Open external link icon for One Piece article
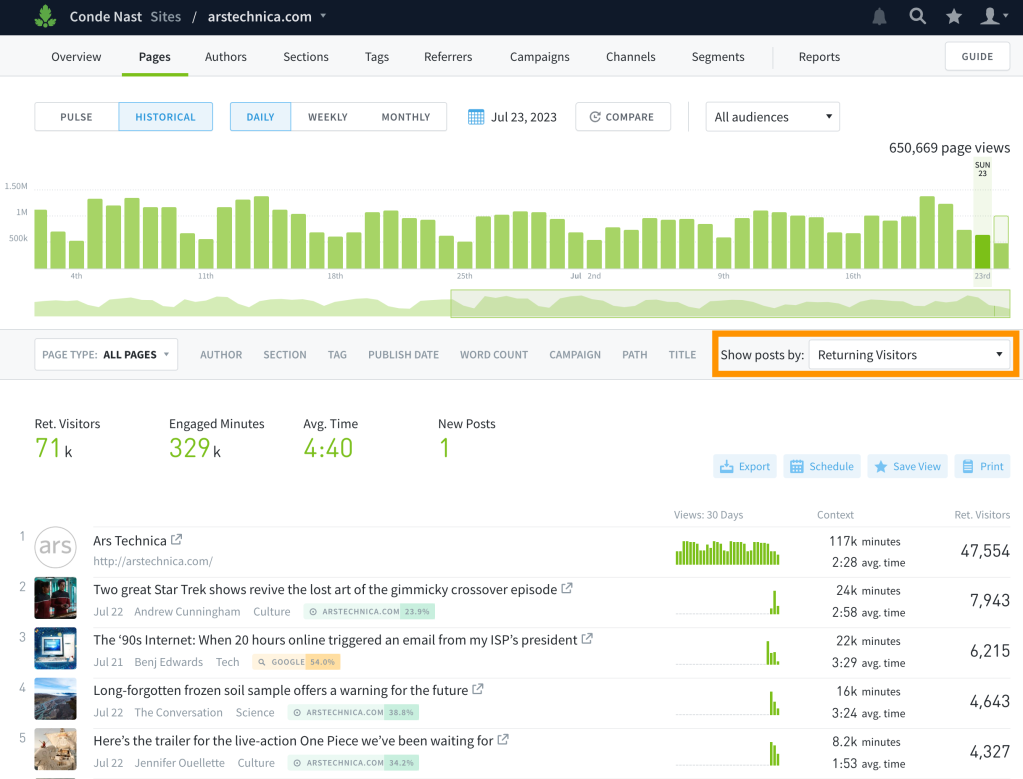1023x779 pixels. point(503,739)
